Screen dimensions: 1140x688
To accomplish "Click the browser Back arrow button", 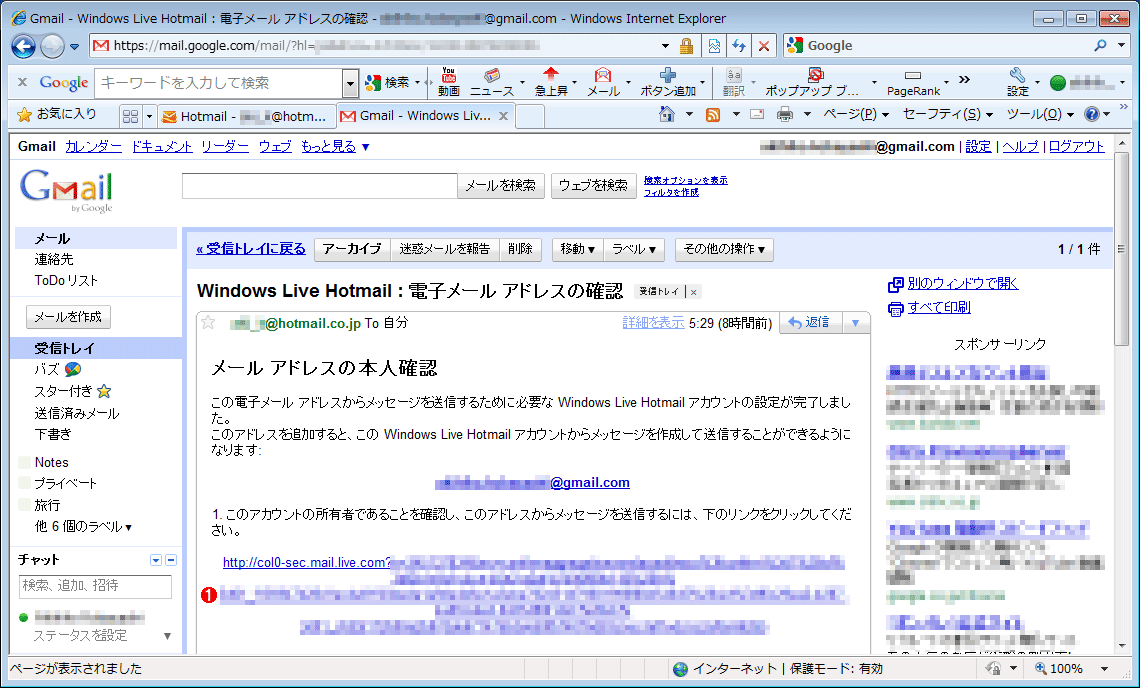I will 23,47.
